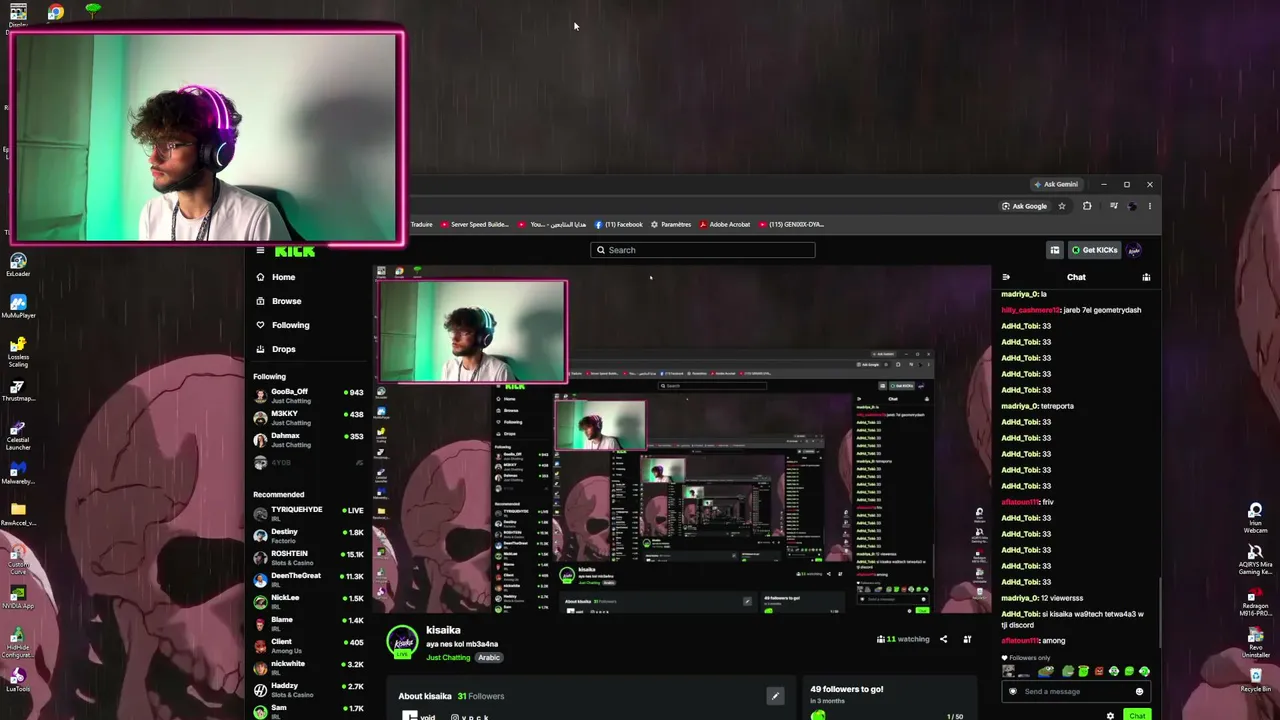
Task: Open the Lossless Scaling desktop shortcut
Action: [18, 352]
